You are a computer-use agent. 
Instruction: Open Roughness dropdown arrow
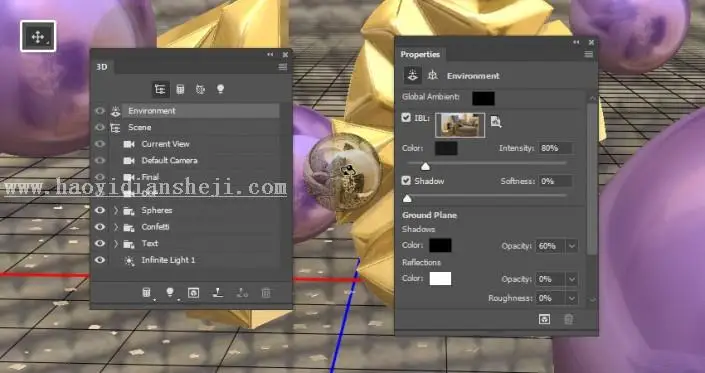[571, 298]
